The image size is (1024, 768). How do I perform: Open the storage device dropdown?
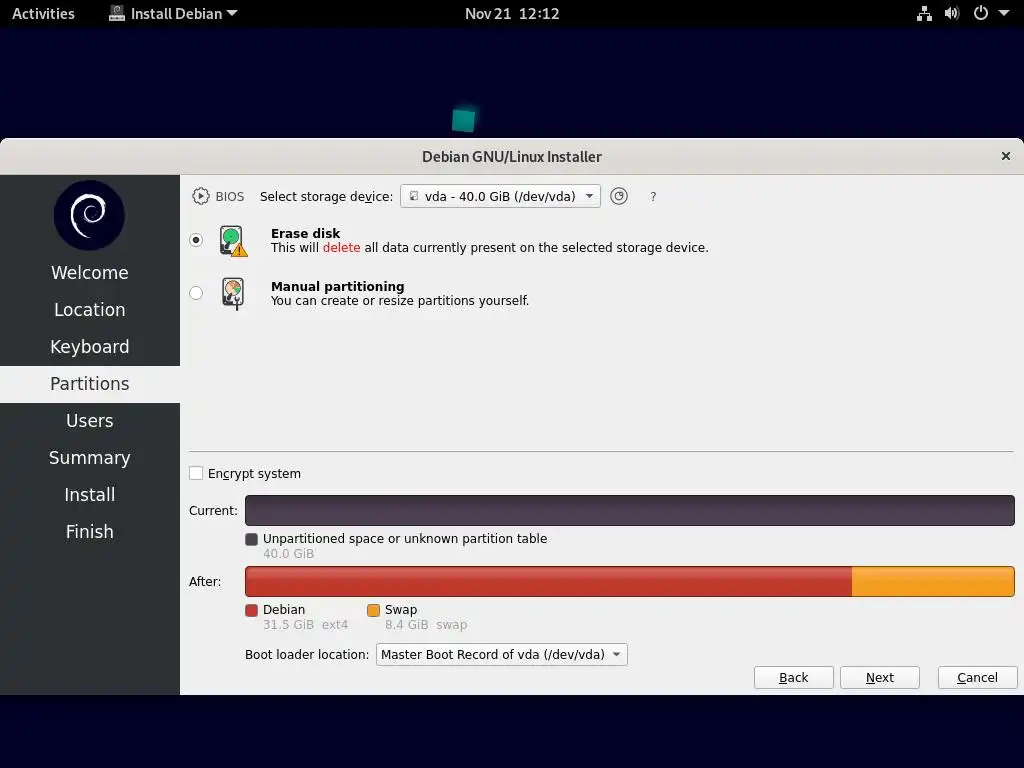coord(500,196)
